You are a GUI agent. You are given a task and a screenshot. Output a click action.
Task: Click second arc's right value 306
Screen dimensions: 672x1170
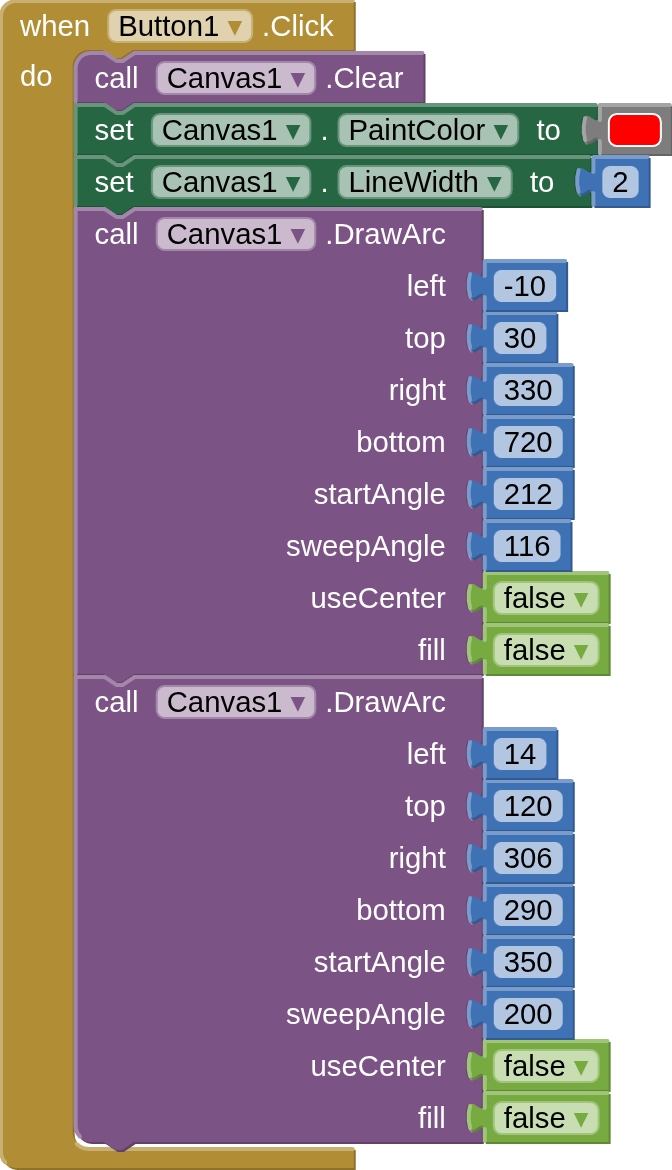pos(528,858)
